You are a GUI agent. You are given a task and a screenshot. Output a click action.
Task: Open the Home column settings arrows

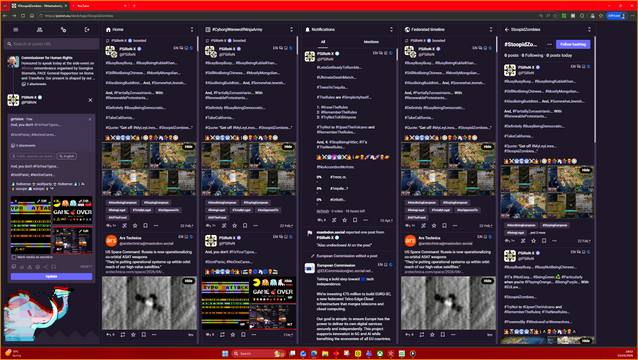click(192, 30)
